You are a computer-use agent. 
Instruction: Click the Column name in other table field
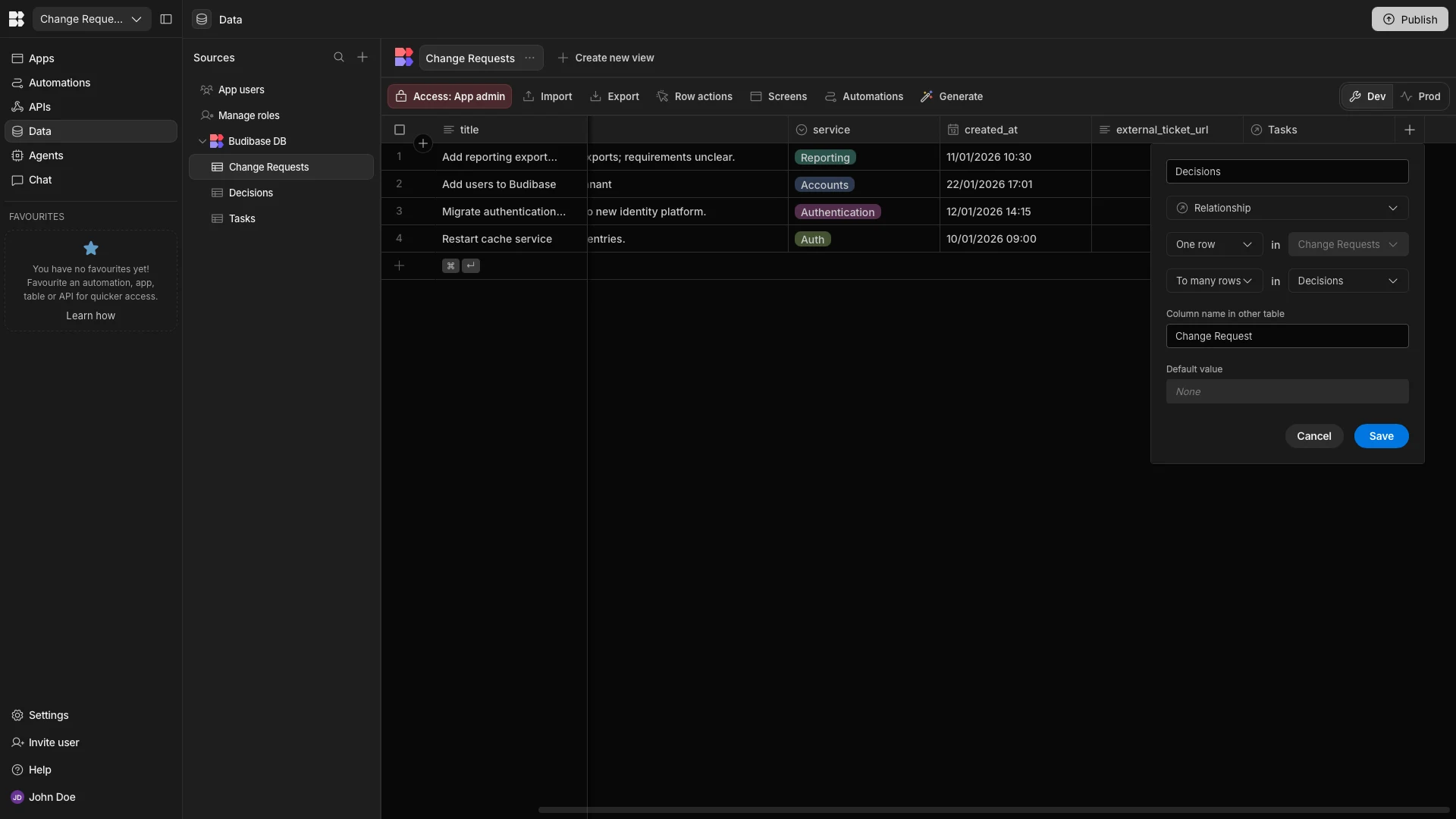pos(1287,336)
